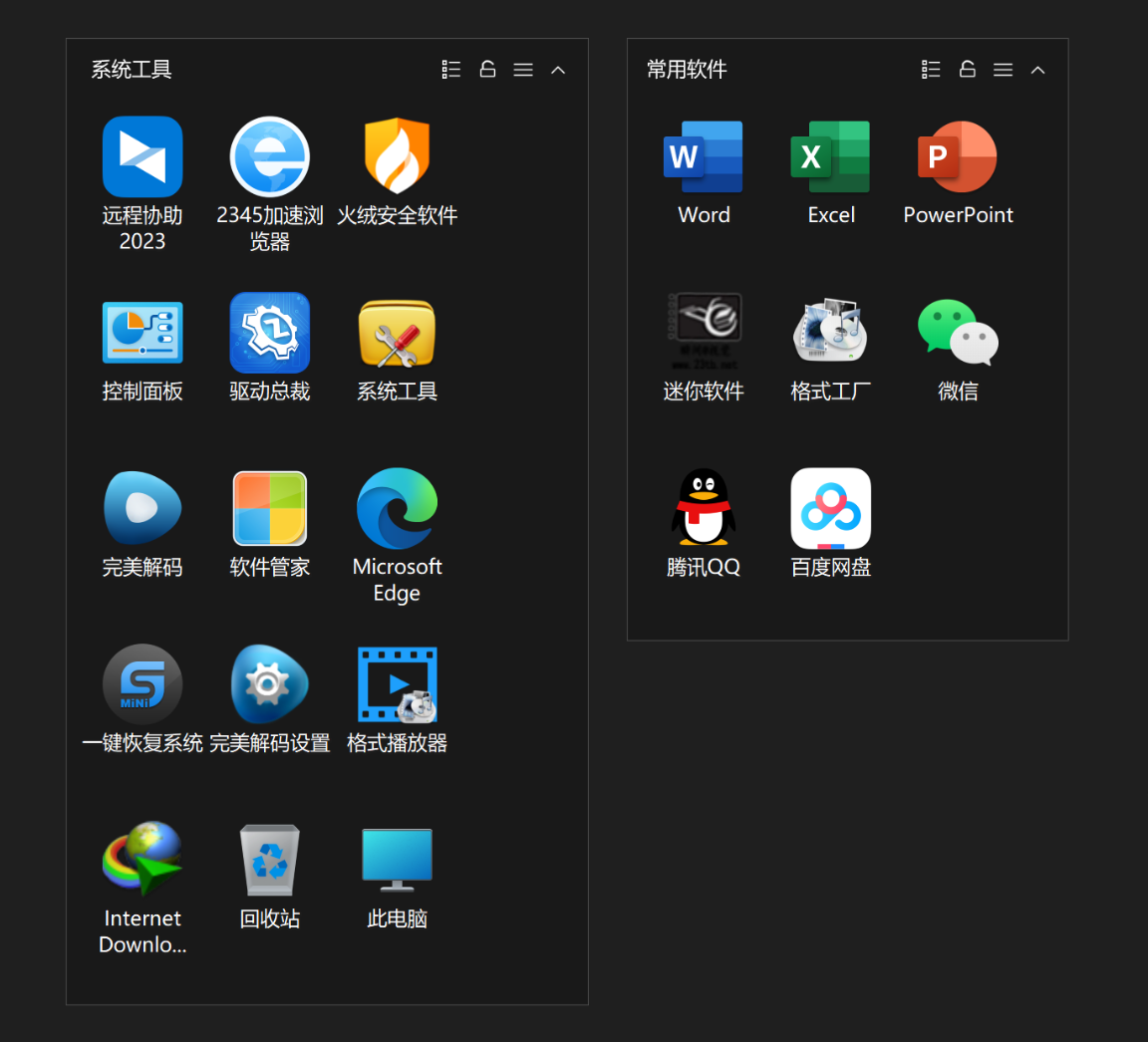Launch 驱动总裁 icon

(269, 333)
